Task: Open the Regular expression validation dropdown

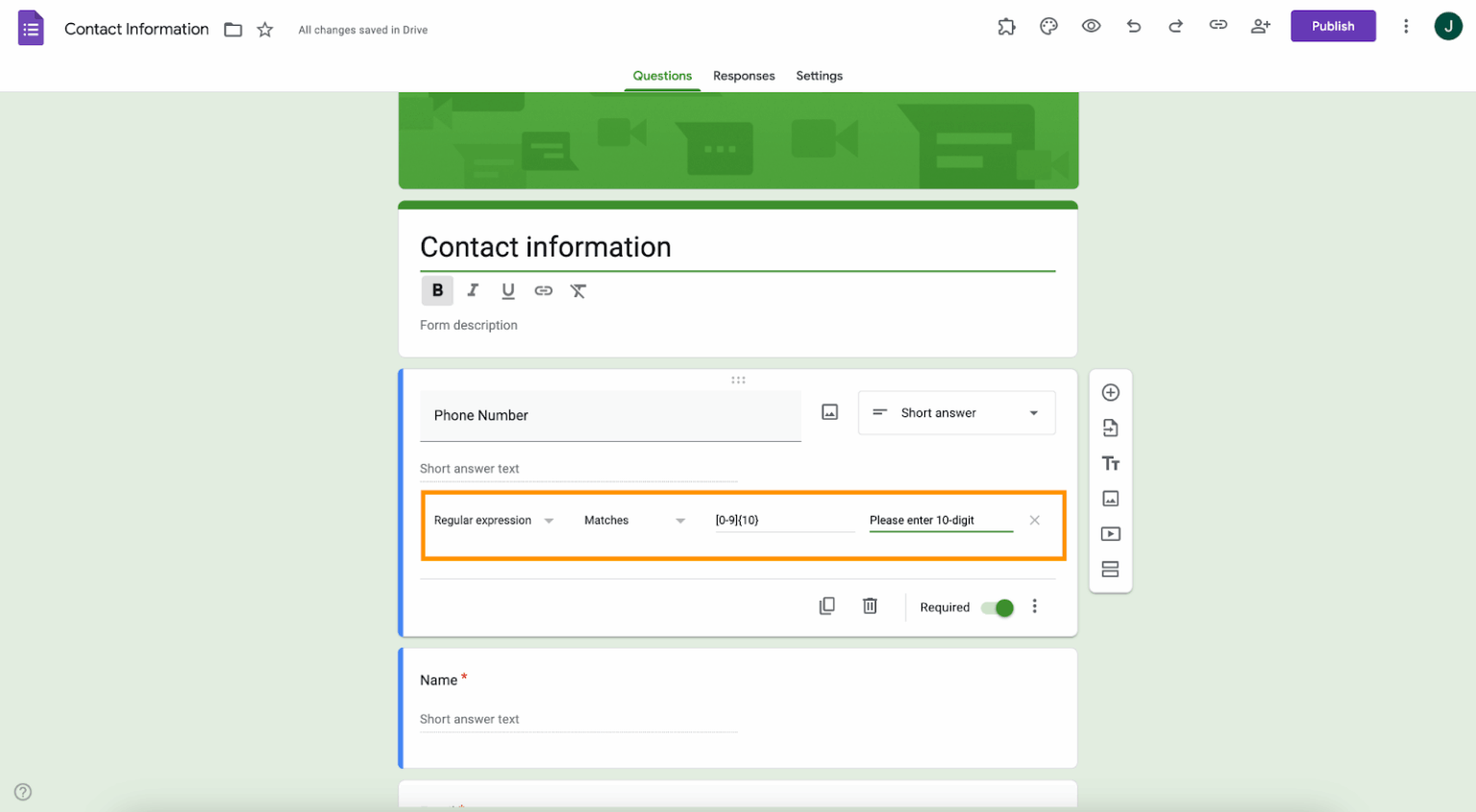Action: [493, 520]
